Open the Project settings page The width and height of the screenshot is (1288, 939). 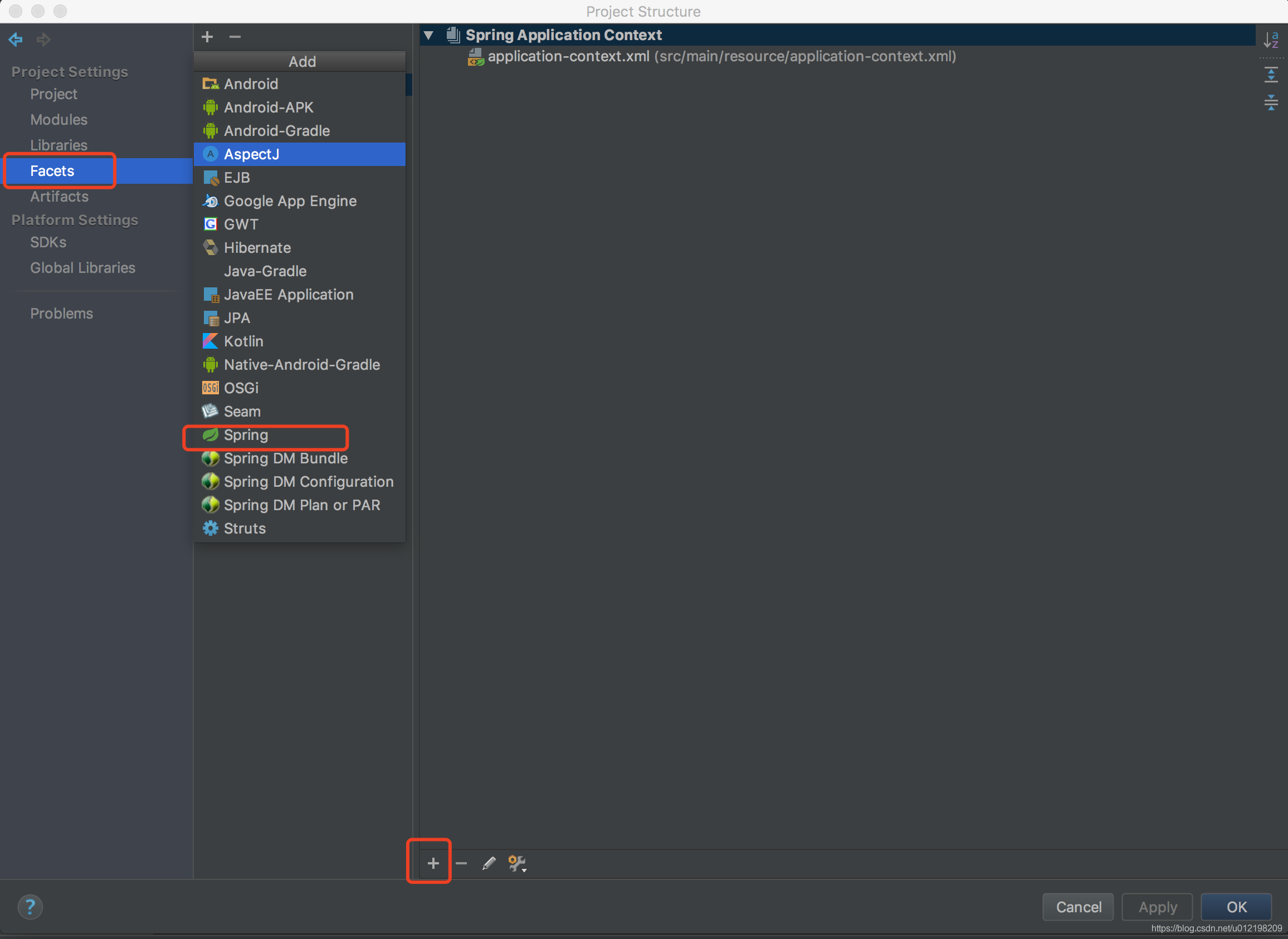tap(53, 94)
